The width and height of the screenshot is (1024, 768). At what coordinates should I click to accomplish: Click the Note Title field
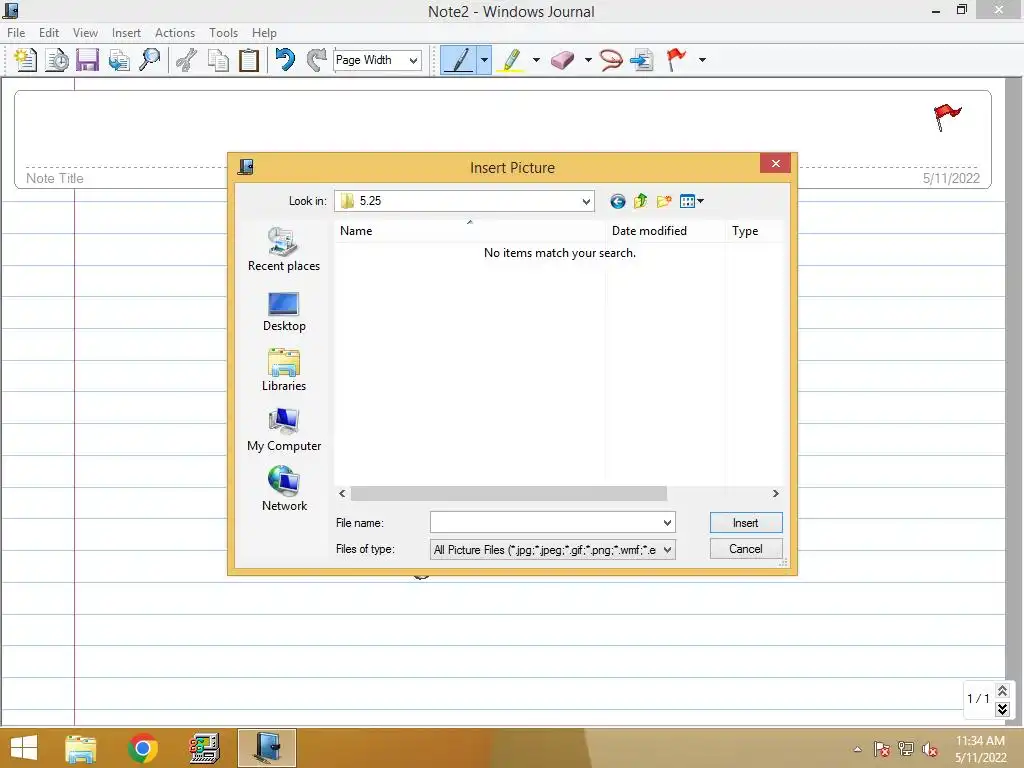pos(55,178)
